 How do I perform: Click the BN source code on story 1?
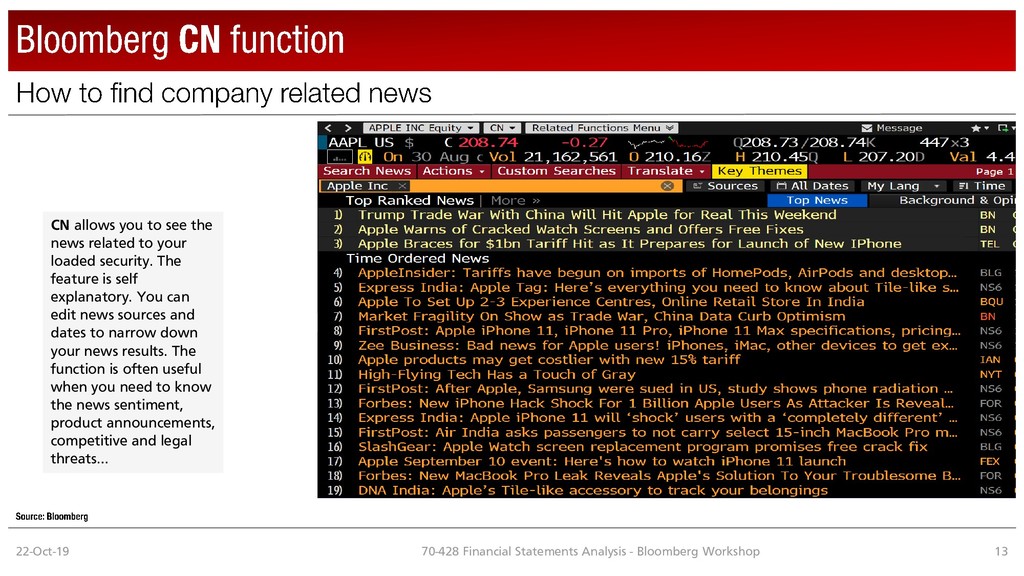pos(987,215)
